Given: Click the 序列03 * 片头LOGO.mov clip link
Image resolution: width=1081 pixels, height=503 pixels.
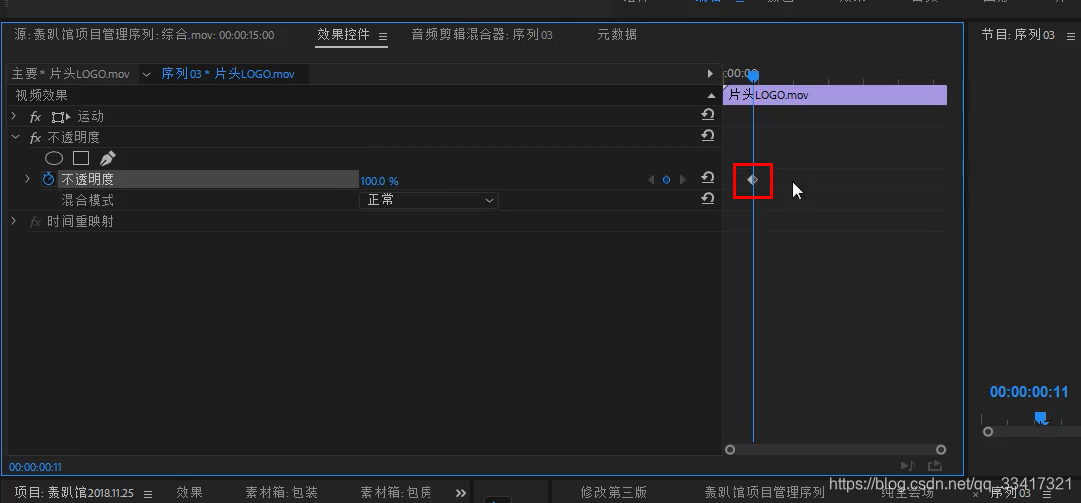Looking at the screenshot, I should click(x=228, y=74).
